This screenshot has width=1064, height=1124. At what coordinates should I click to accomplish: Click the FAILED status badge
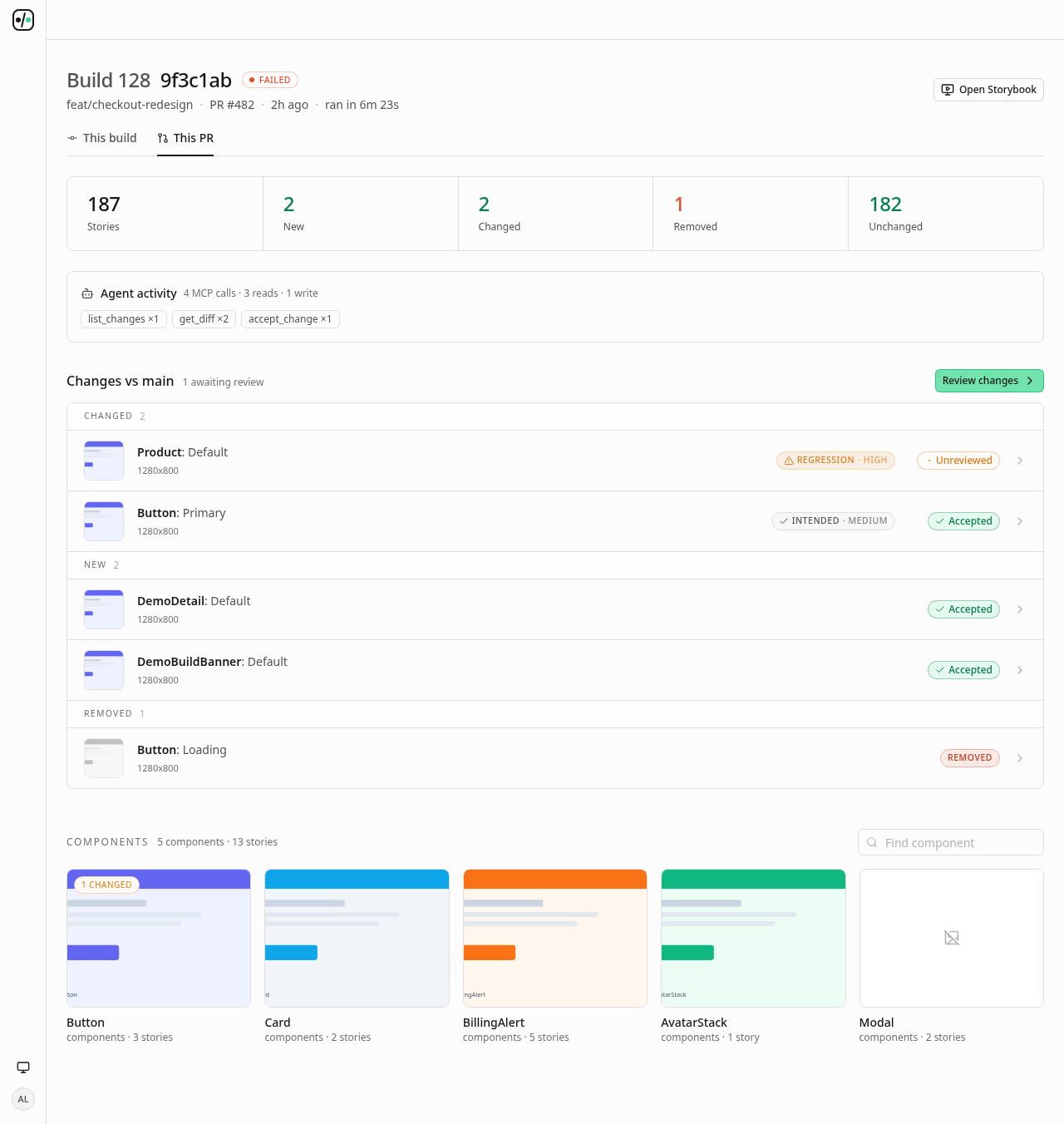[x=270, y=80]
